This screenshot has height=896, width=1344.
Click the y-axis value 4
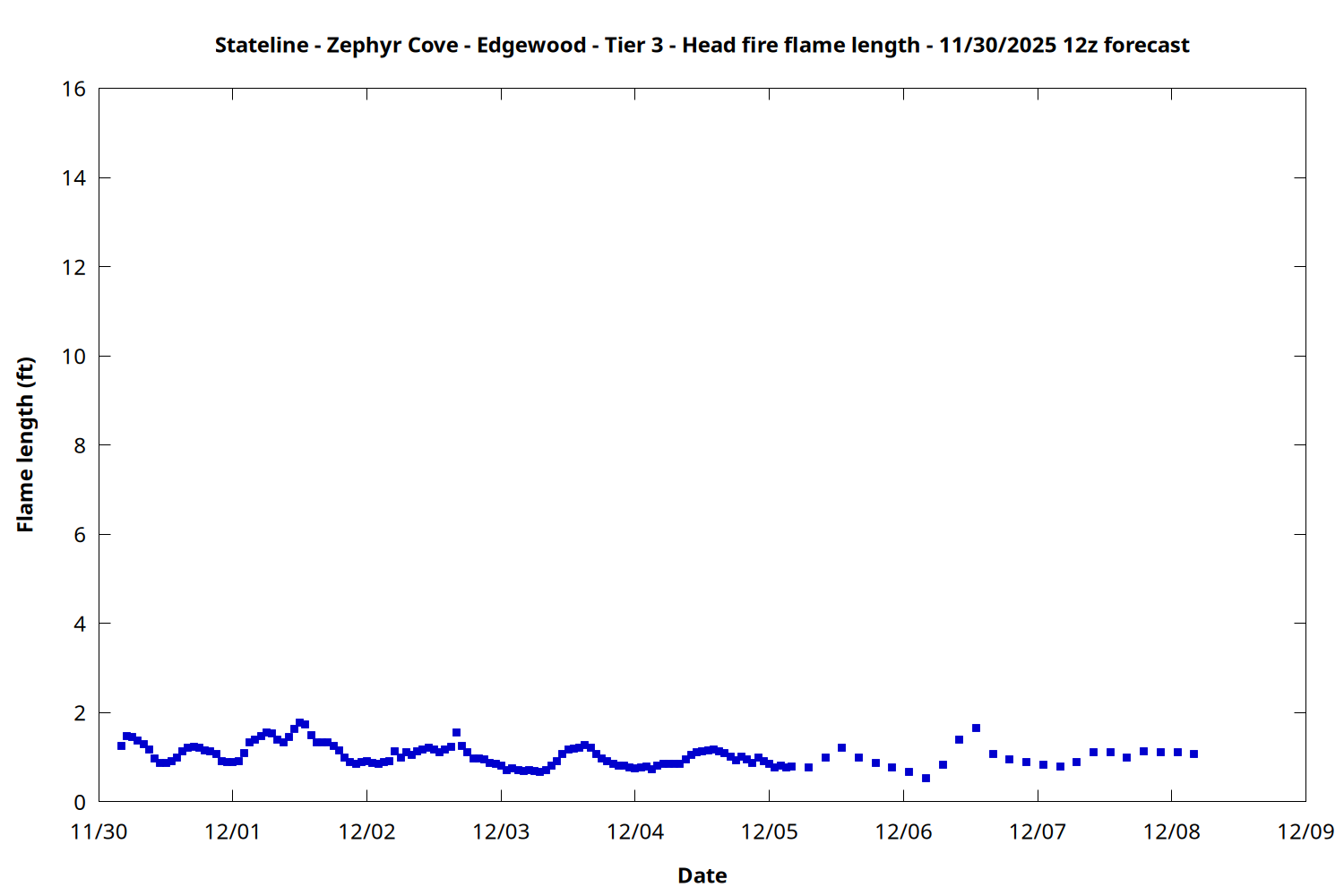pyautogui.click(x=80, y=624)
